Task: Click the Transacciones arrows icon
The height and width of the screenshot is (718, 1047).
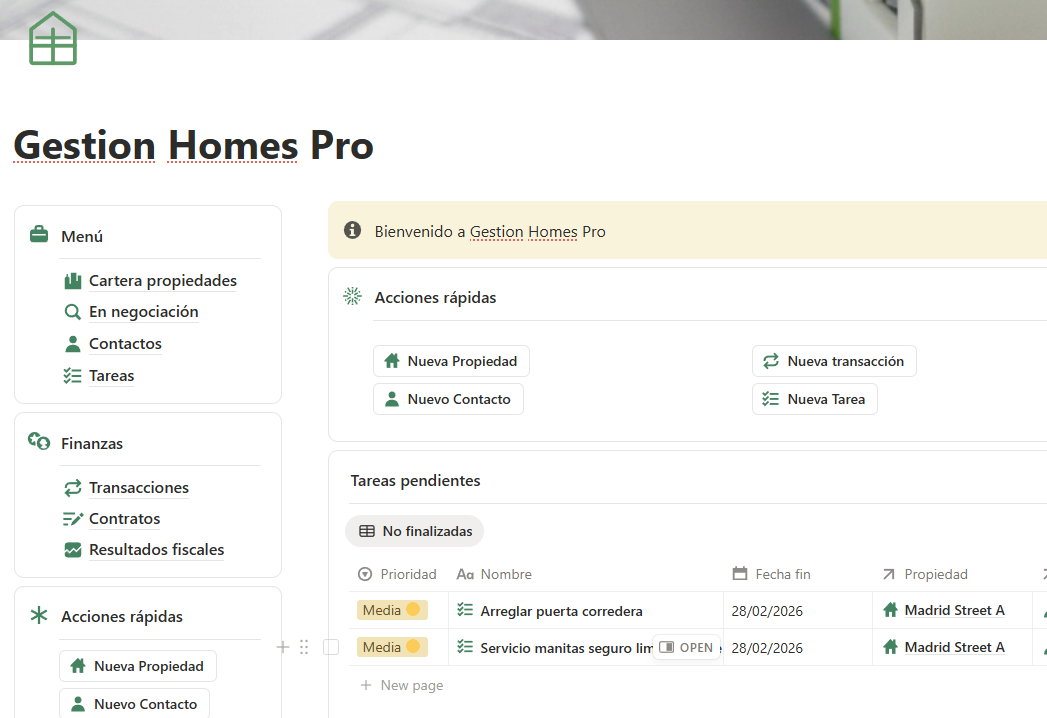Action: (x=71, y=487)
